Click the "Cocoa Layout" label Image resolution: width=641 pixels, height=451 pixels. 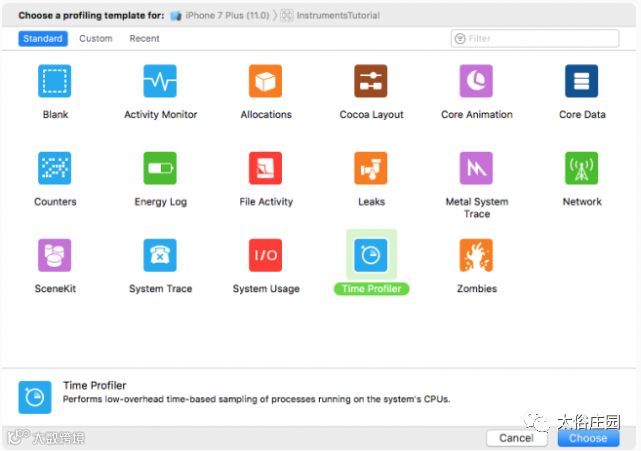(x=371, y=114)
